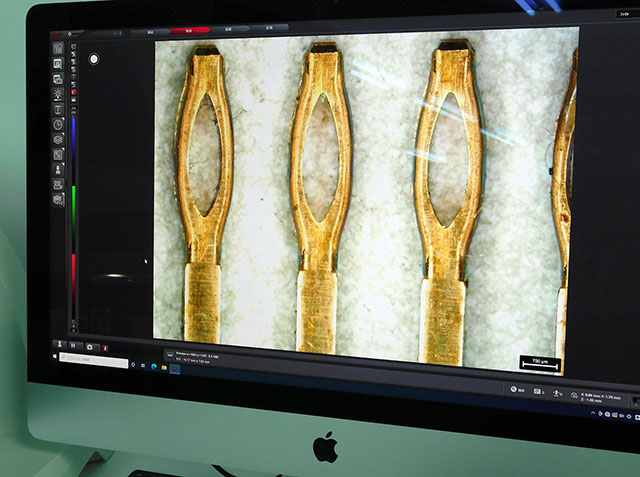Open the clock time-lapse sidebar icon
Screen dimensions: 640x477
click(x=58, y=124)
